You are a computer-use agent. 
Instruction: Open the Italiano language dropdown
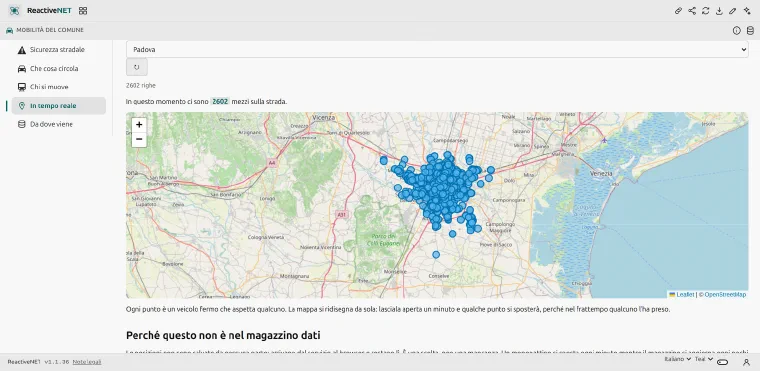pos(677,359)
